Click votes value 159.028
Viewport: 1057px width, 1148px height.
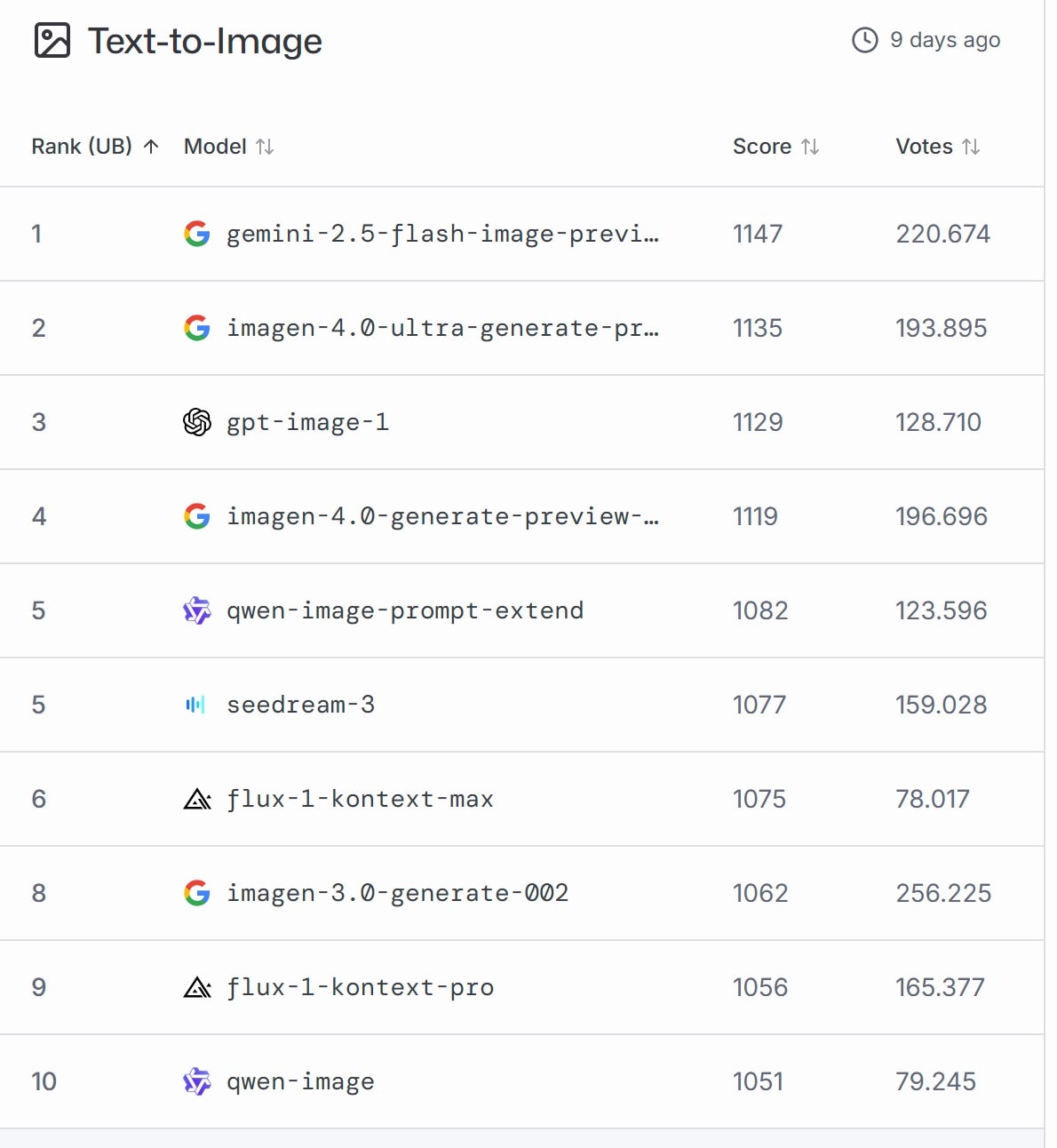[x=941, y=705]
